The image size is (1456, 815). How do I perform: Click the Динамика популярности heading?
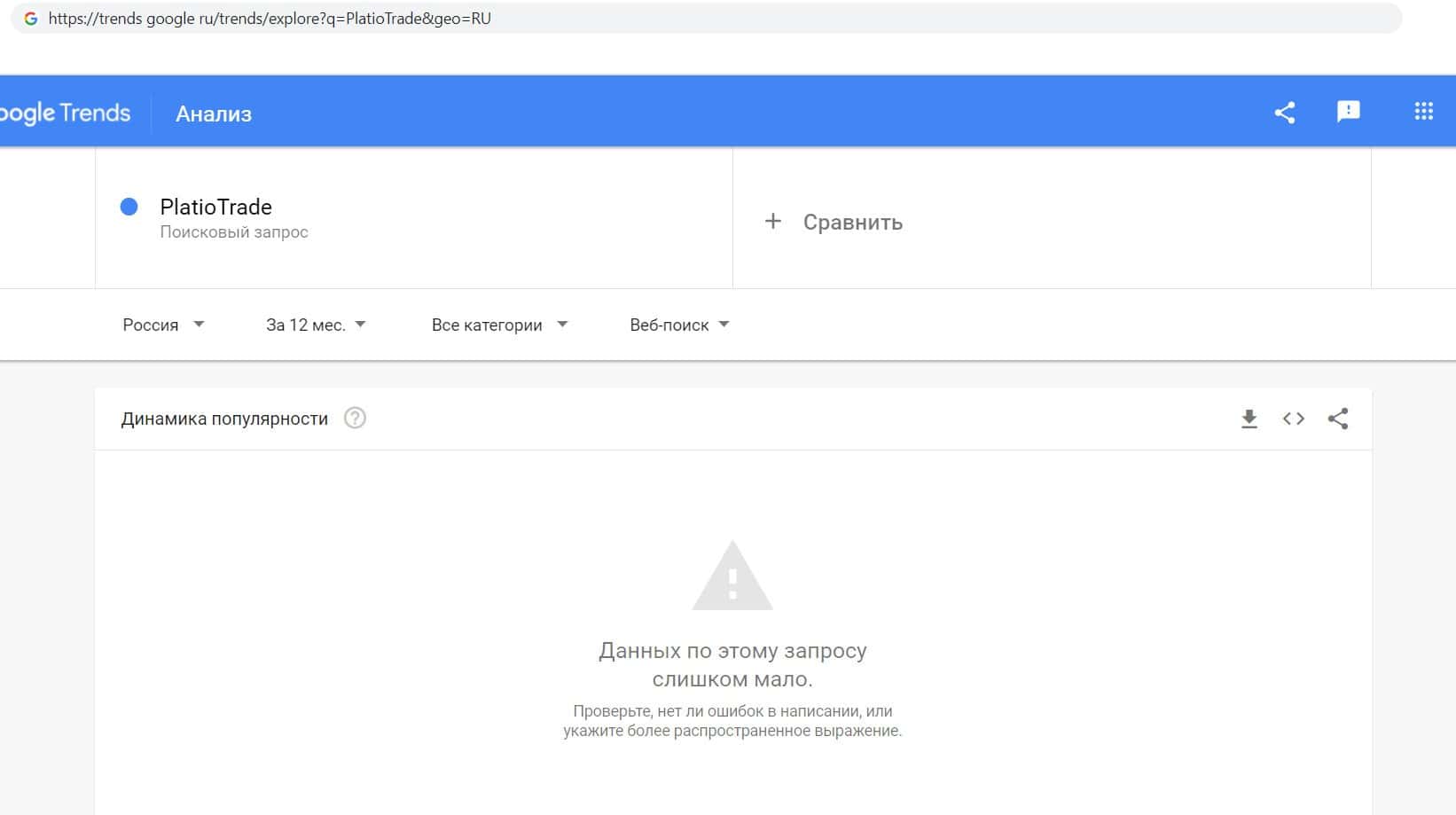[224, 419]
